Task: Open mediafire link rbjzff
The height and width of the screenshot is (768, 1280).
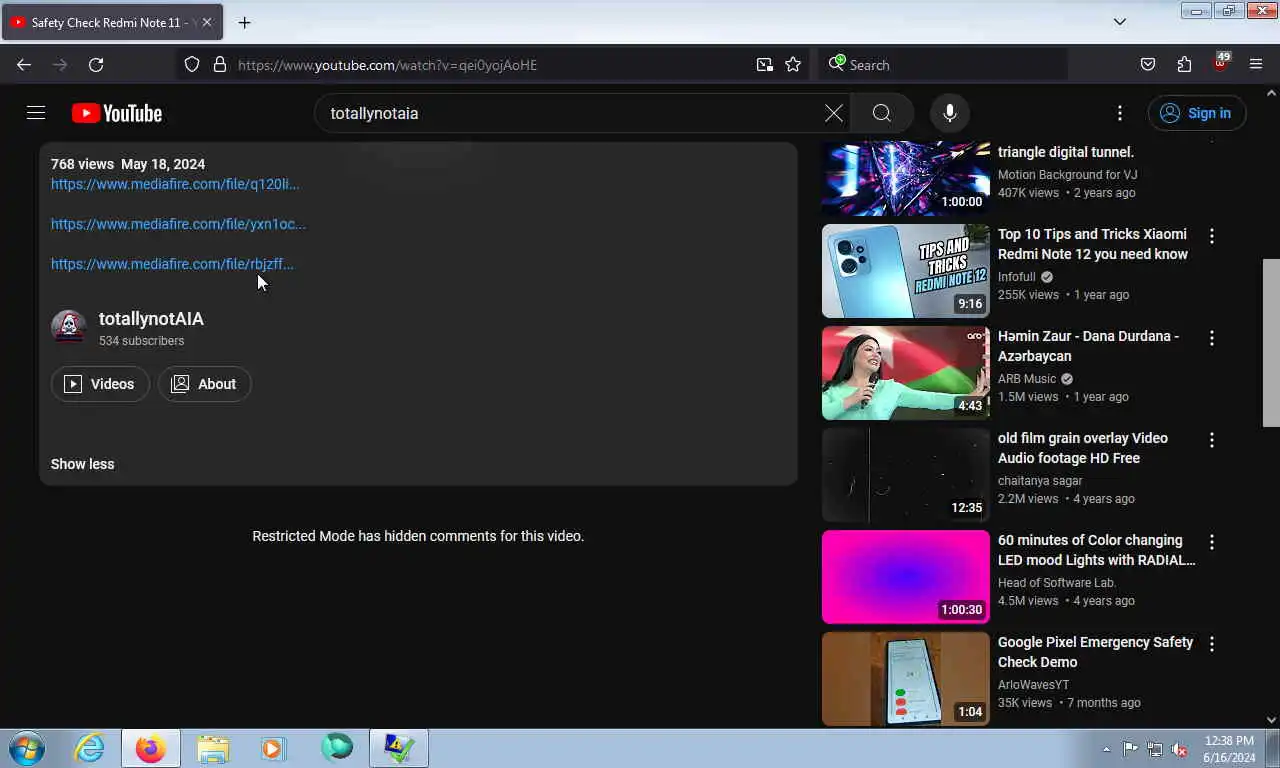Action: (172, 264)
